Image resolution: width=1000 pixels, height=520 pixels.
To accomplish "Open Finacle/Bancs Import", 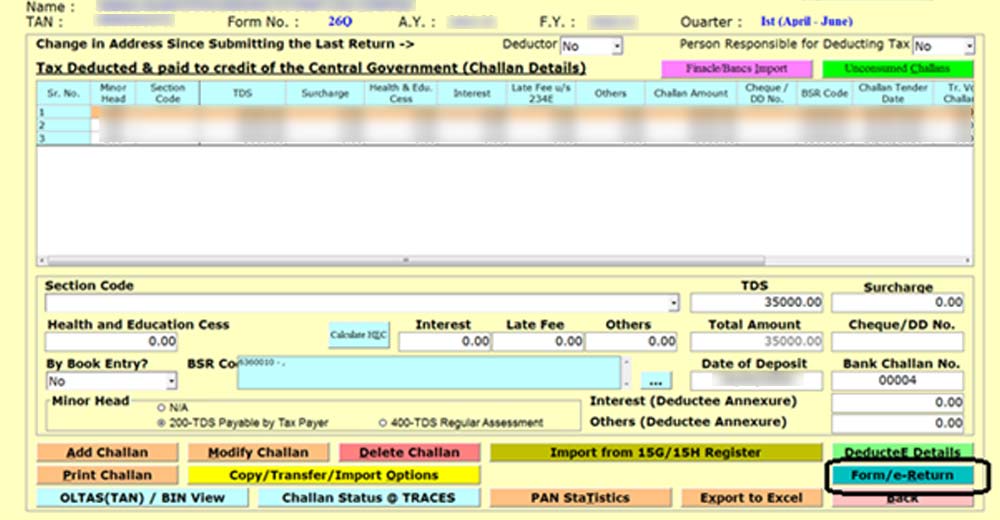I will click(x=736, y=69).
